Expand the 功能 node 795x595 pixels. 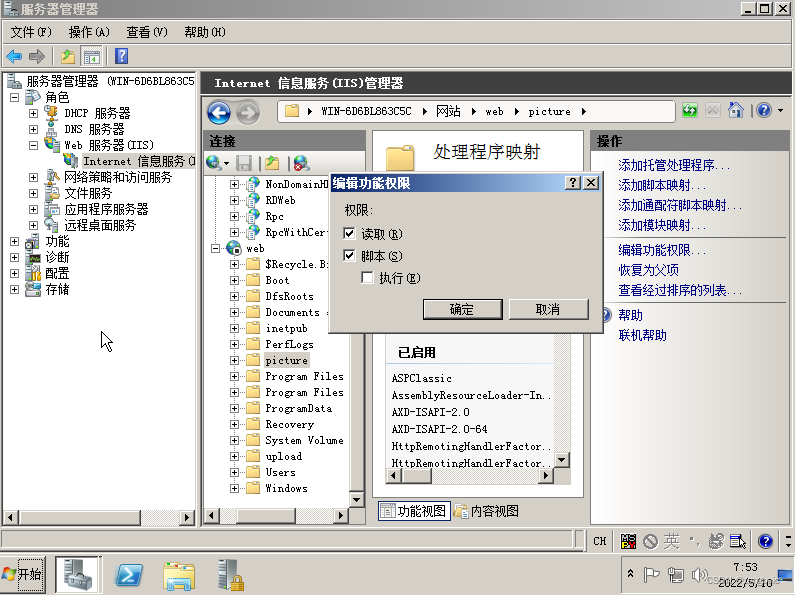click(x=15, y=241)
